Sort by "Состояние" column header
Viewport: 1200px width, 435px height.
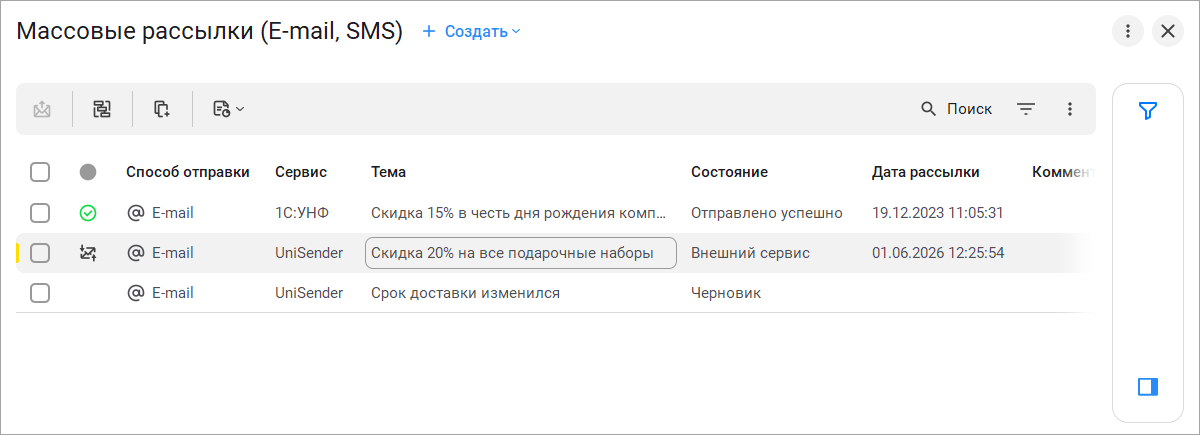[x=729, y=172]
